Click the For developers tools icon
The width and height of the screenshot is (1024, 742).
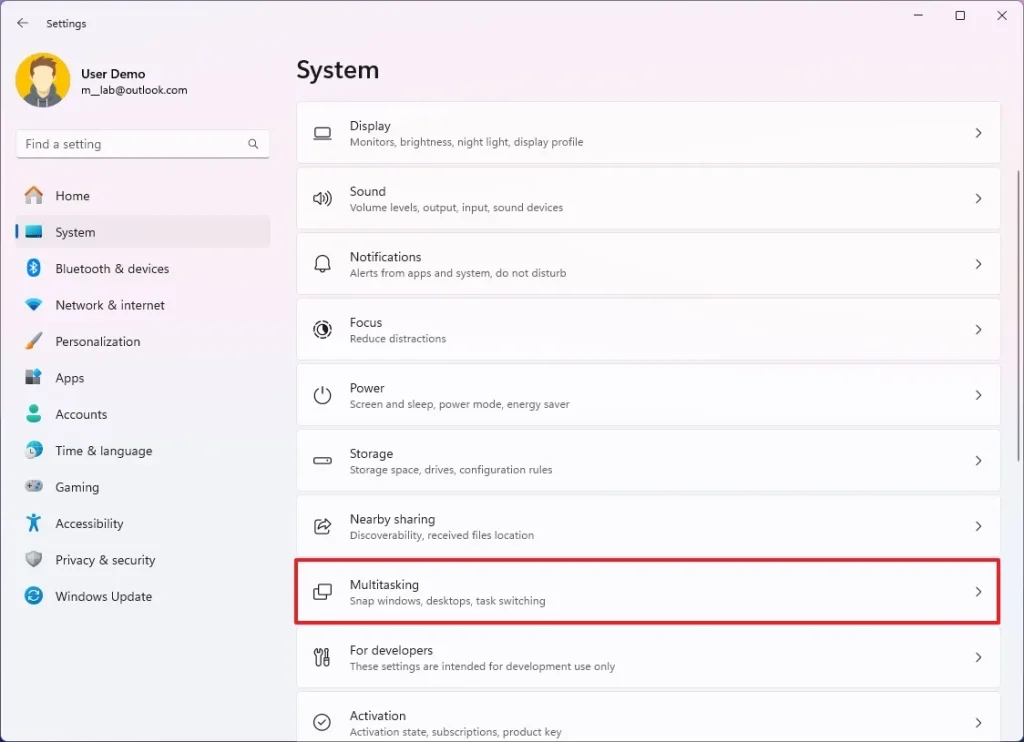point(322,657)
